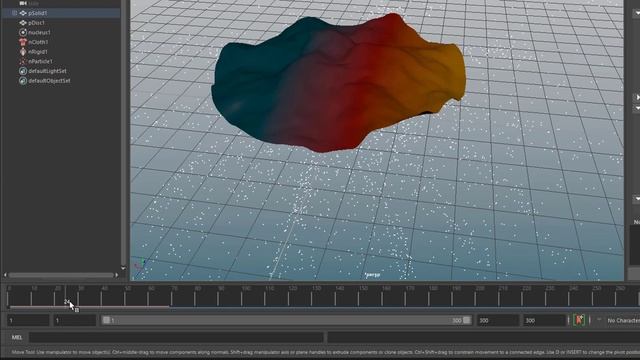This screenshot has height=360, width=640.
Task: Click the nucleus1 solver icon
Action: (23, 32)
